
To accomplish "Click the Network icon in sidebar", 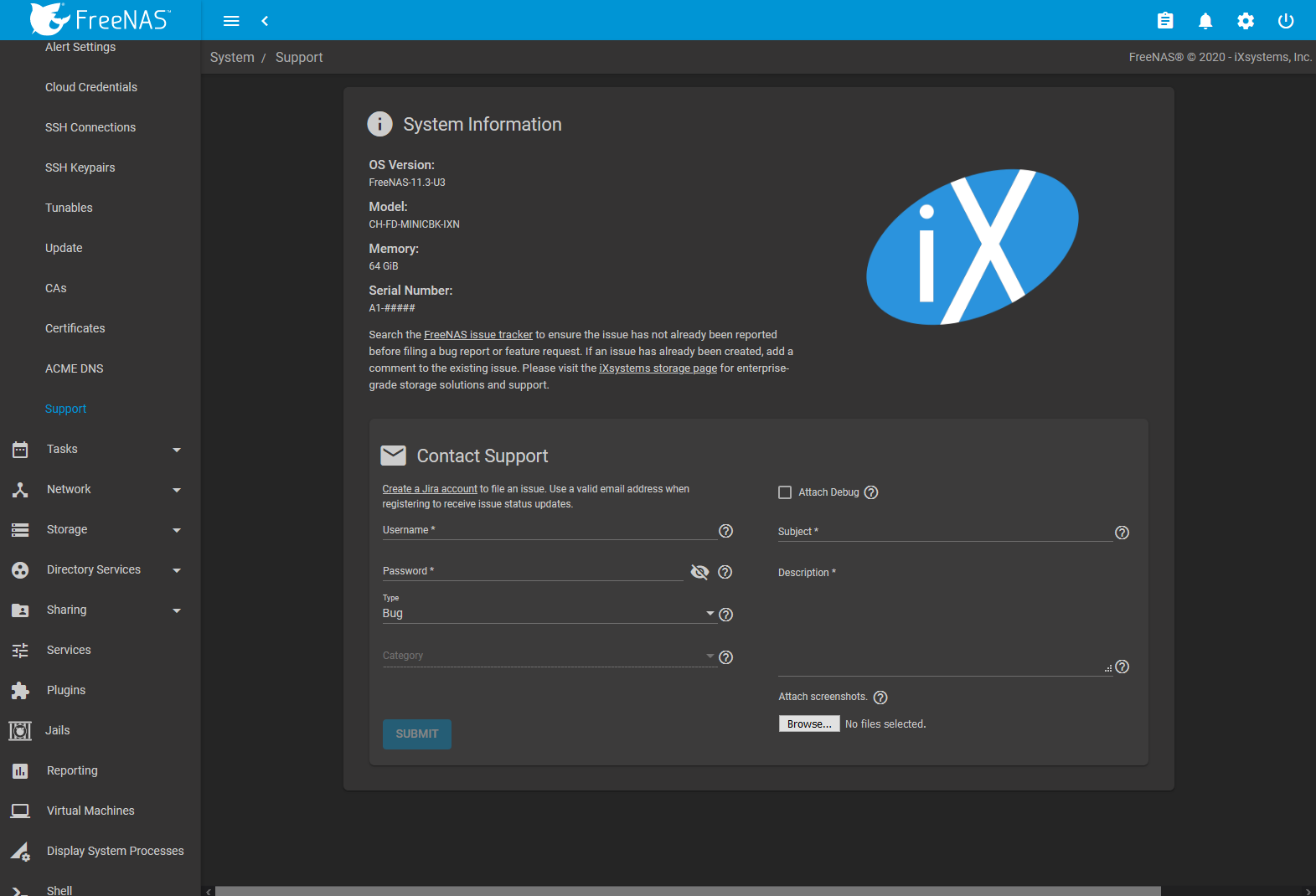I will pyautogui.click(x=20, y=490).
